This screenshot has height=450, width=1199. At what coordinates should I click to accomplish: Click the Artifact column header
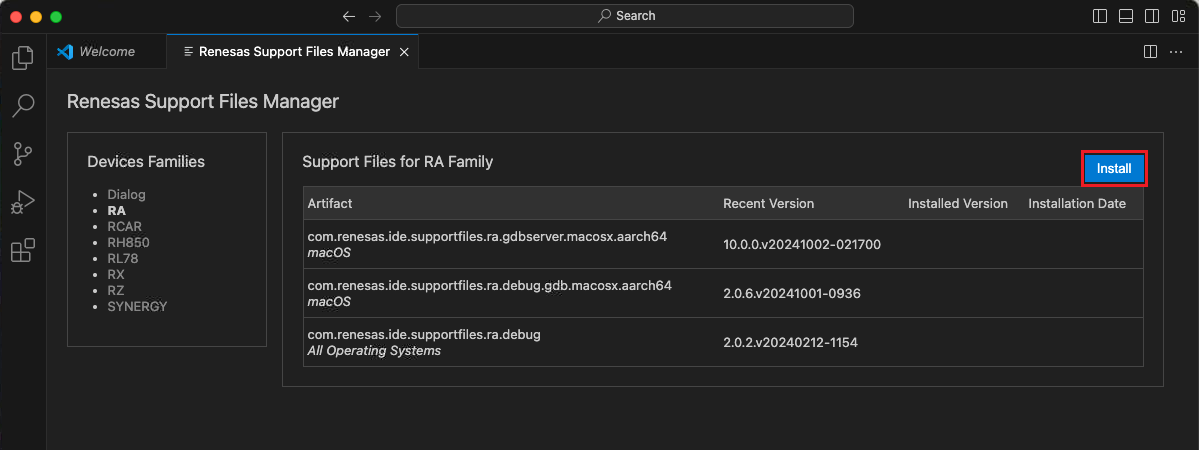tap(330, 204)
